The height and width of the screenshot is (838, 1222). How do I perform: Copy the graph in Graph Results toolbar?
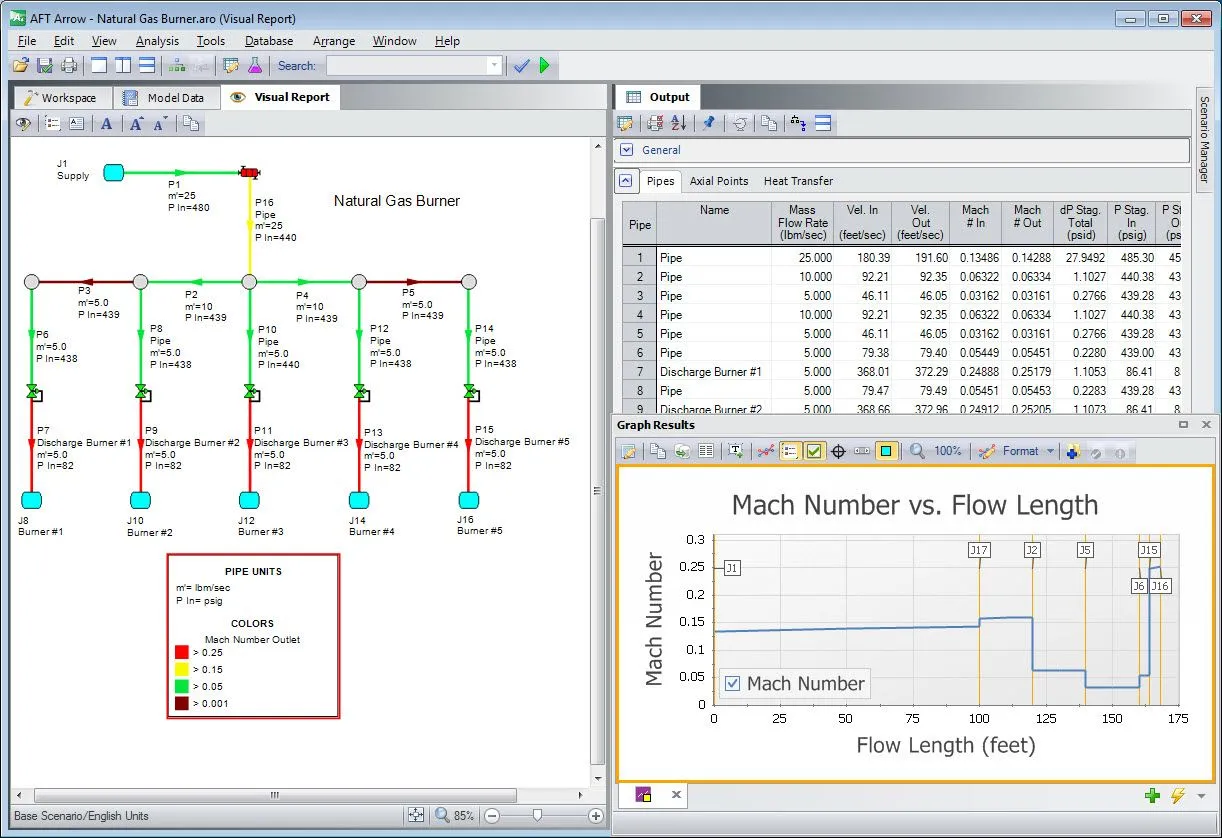(658, 451)
